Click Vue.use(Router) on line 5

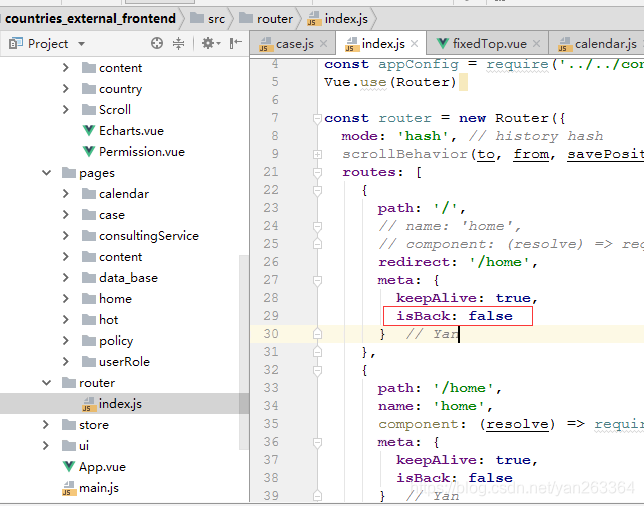click(x=390, y=82)
